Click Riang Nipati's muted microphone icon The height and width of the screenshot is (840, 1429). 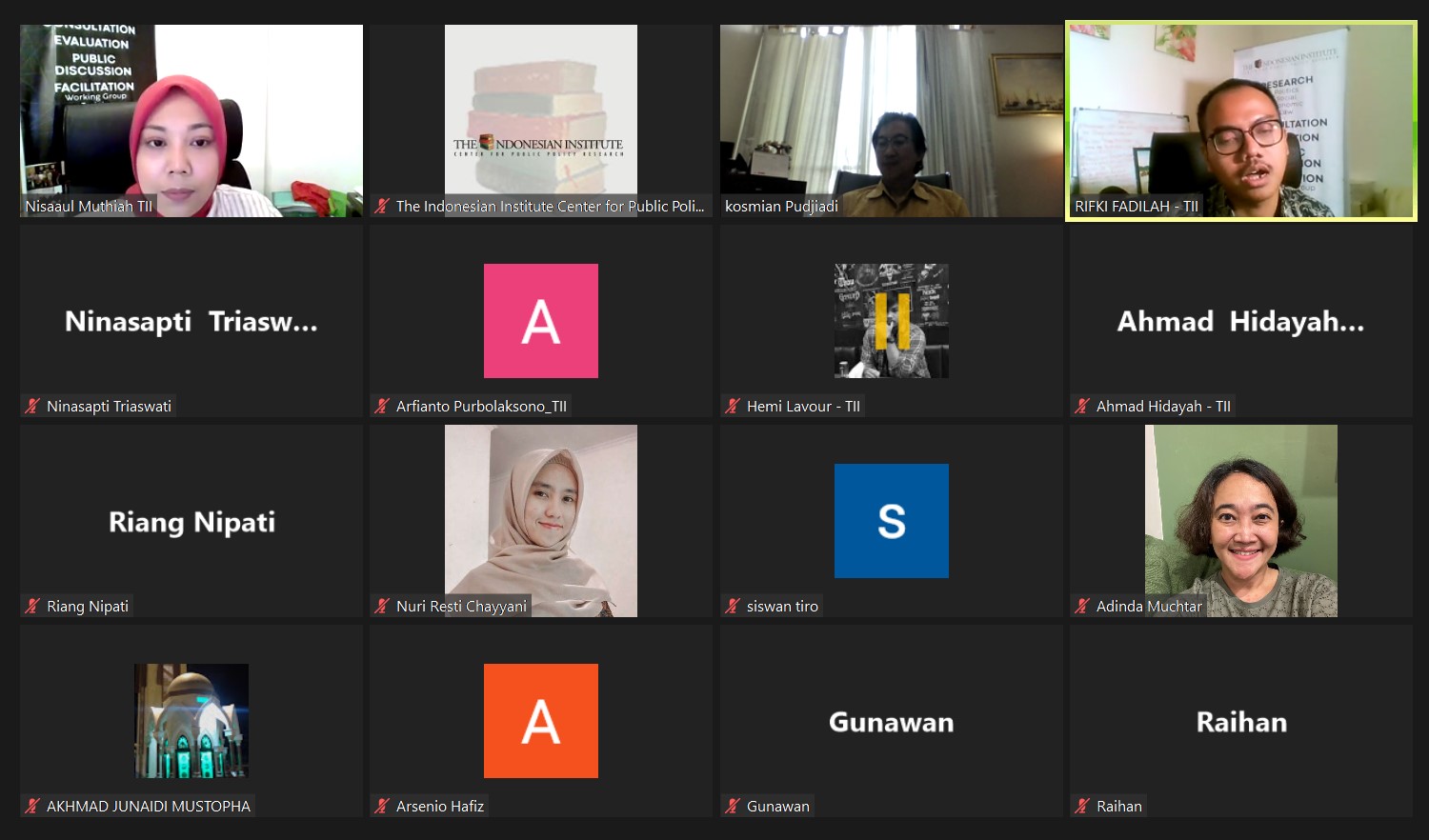(32, 607)
